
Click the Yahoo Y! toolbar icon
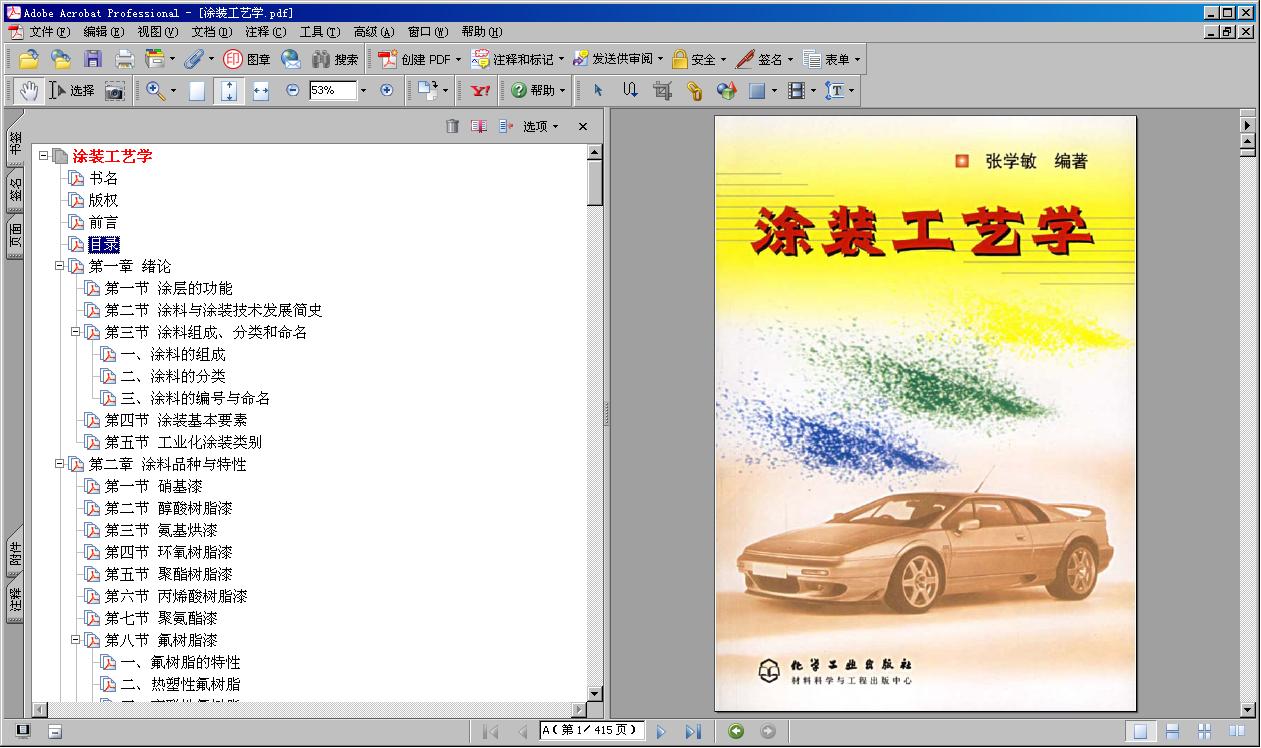(x=480, y=90)
